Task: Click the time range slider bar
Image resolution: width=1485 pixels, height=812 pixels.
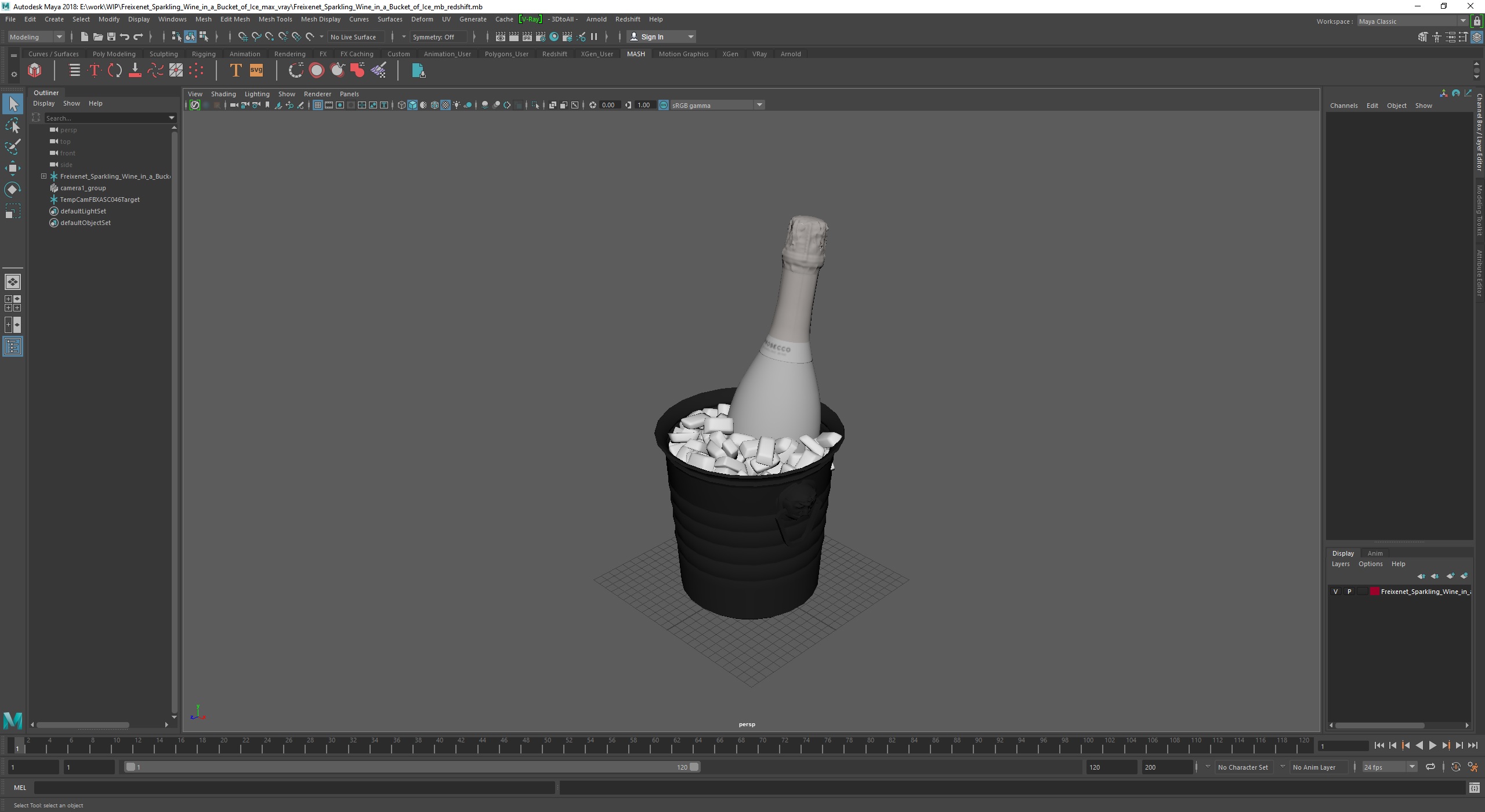Action: coord(412,767)
